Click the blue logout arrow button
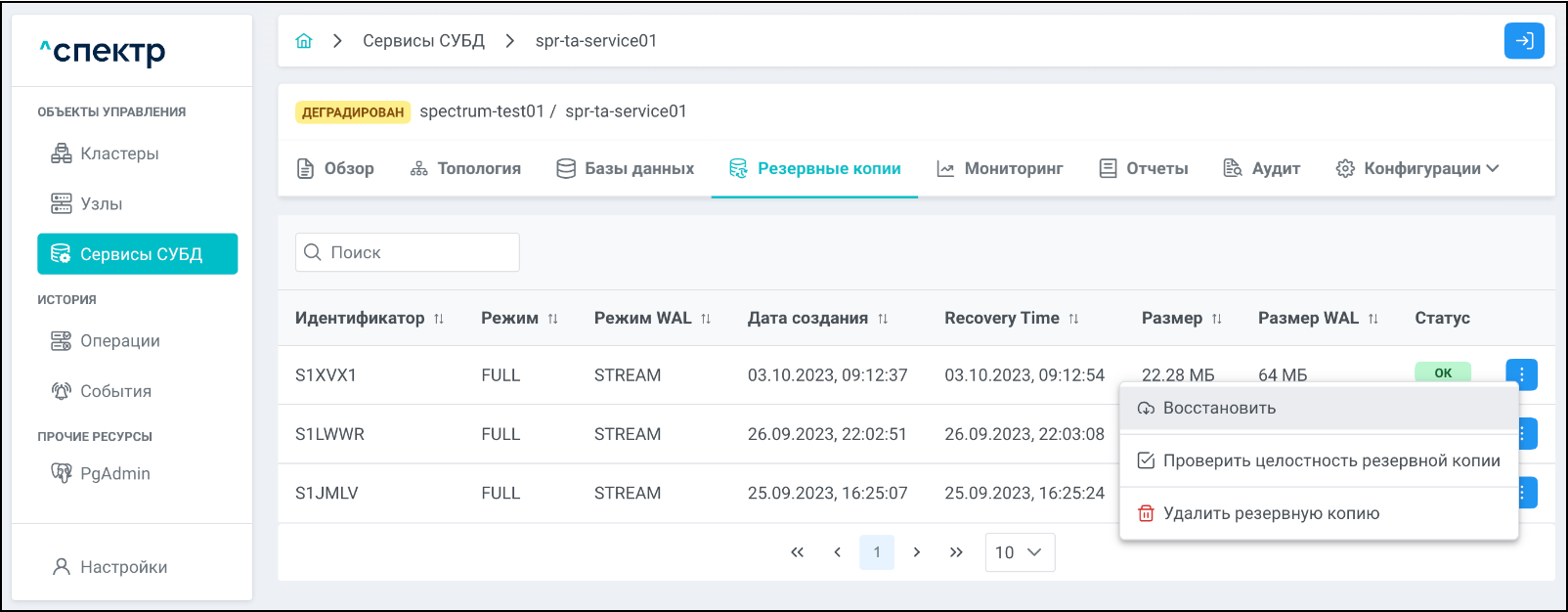1568x612 pixels. [x=1523, y=41]
